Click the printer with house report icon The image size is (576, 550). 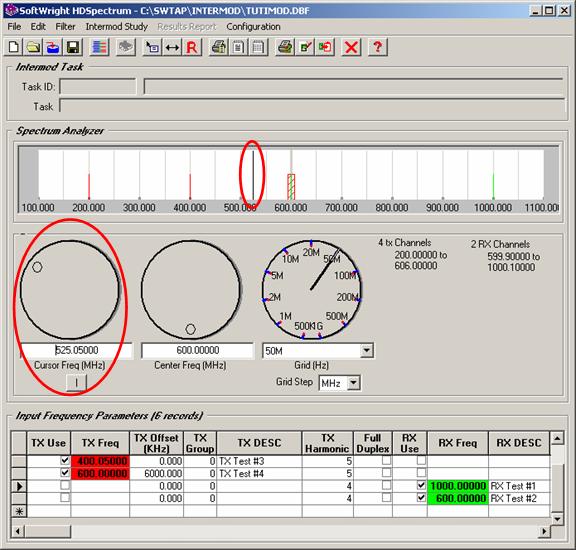[219, 47]
